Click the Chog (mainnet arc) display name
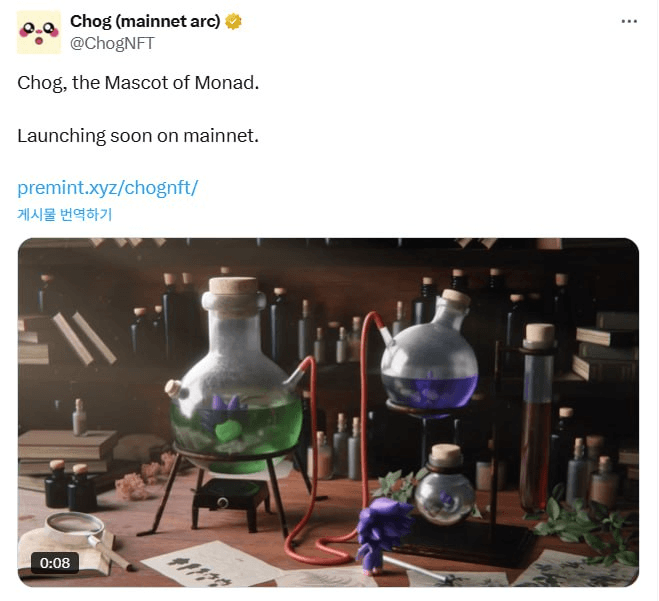 tap(145, 21)
